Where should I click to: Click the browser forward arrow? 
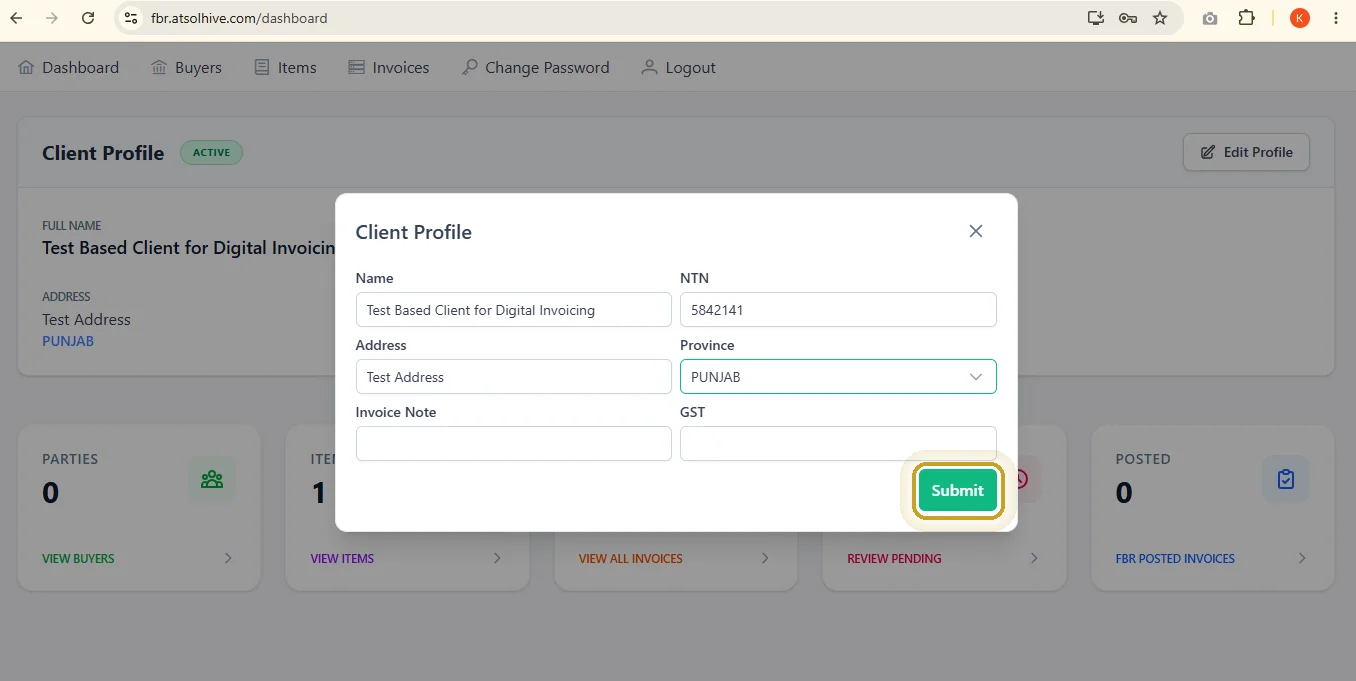pos(52,18)
